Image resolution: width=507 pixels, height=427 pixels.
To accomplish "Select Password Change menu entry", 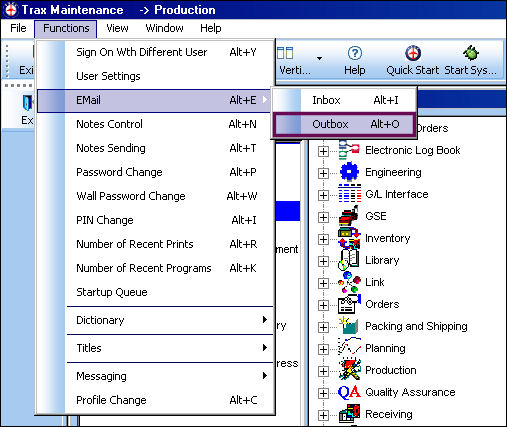I will click(x=155, y=172).
